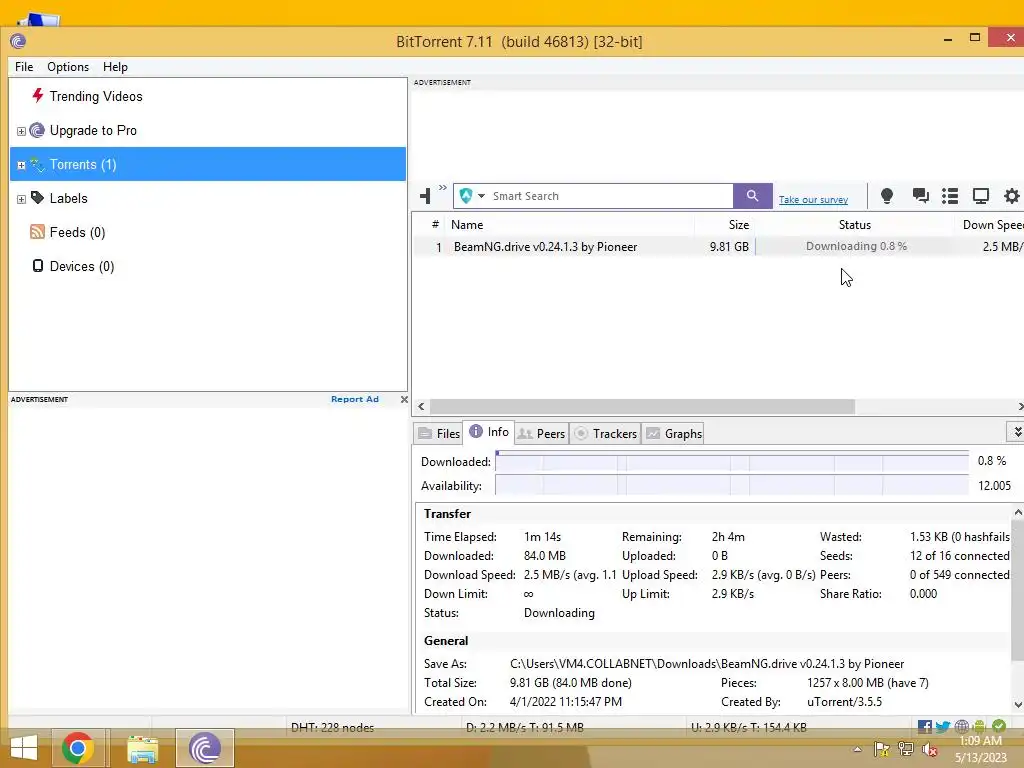The image size is (1024, 768).
Task: Click the Trending Videos lightning icon
Action: click(38, 96)
